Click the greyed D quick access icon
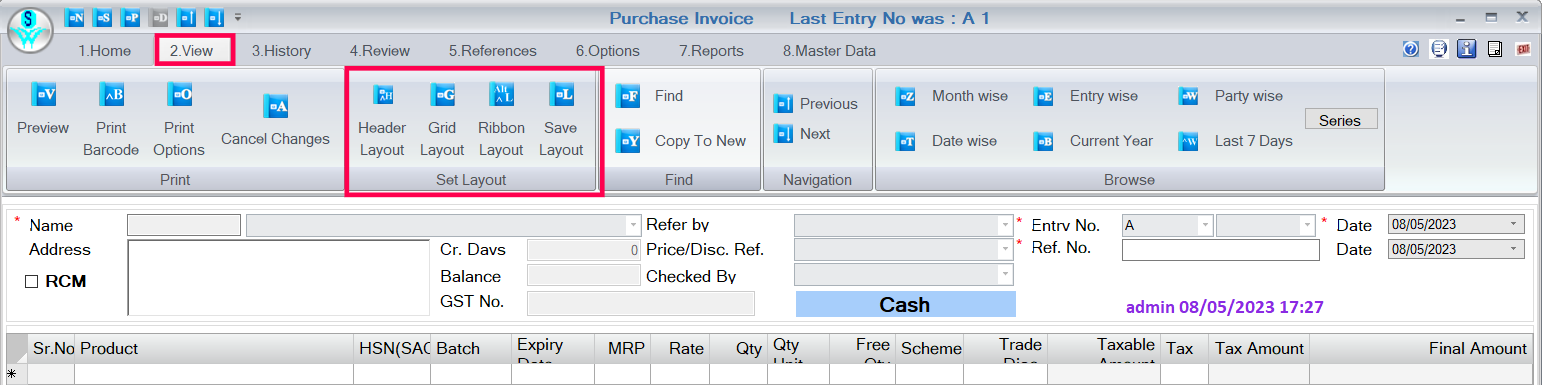Screen dimensions: 1542x385 (160, 17)
